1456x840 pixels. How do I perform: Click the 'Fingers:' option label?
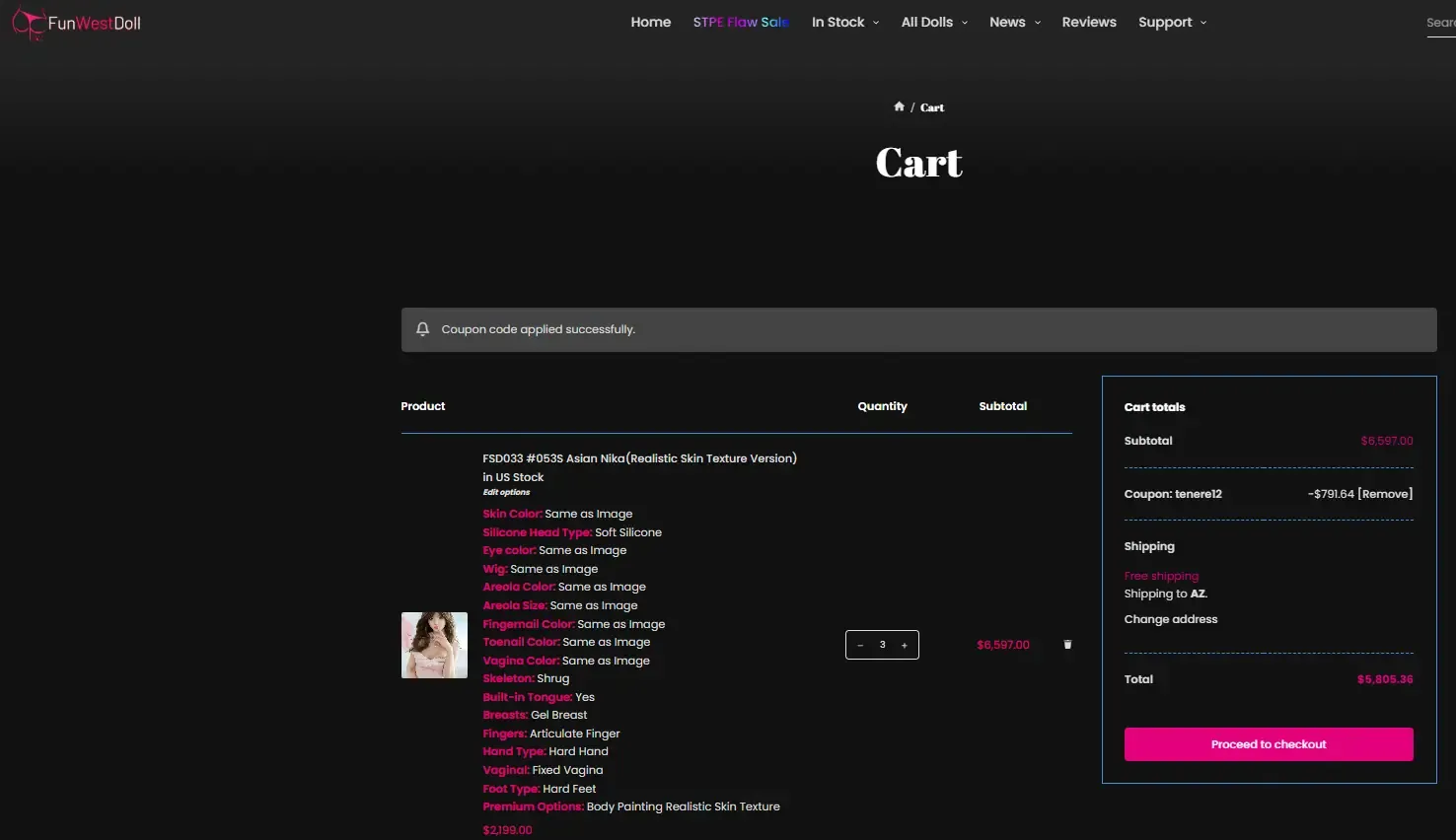pyautogui.click(x=504, y=734)
